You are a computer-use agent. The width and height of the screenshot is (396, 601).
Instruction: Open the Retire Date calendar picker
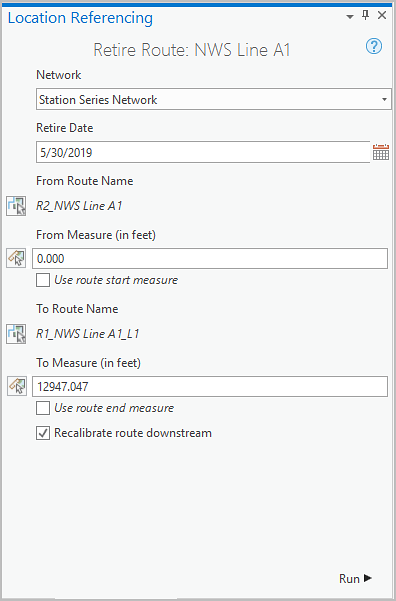(x=381, y=152)
